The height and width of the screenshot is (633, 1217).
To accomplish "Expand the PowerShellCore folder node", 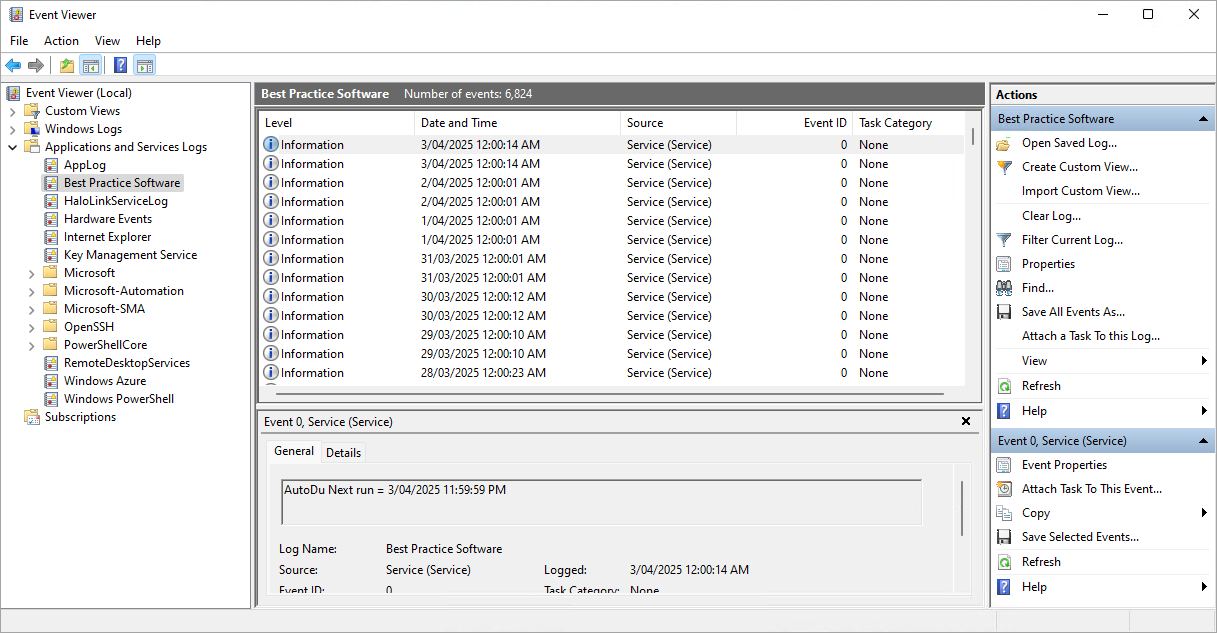I will pos(32,345).
